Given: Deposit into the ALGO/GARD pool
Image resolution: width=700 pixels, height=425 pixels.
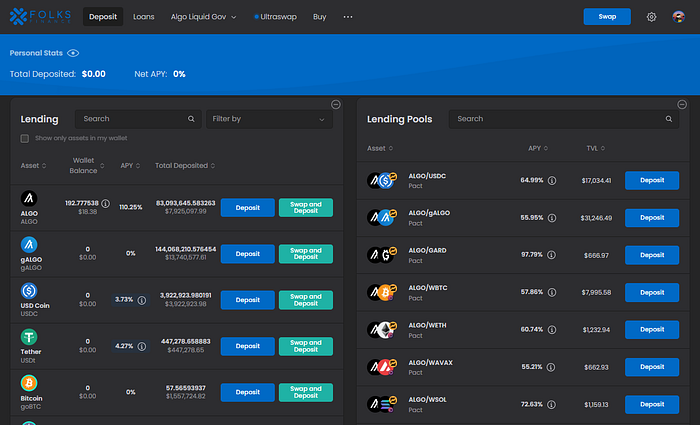Looking at the screenshot, I should click(x=652, y=255).
